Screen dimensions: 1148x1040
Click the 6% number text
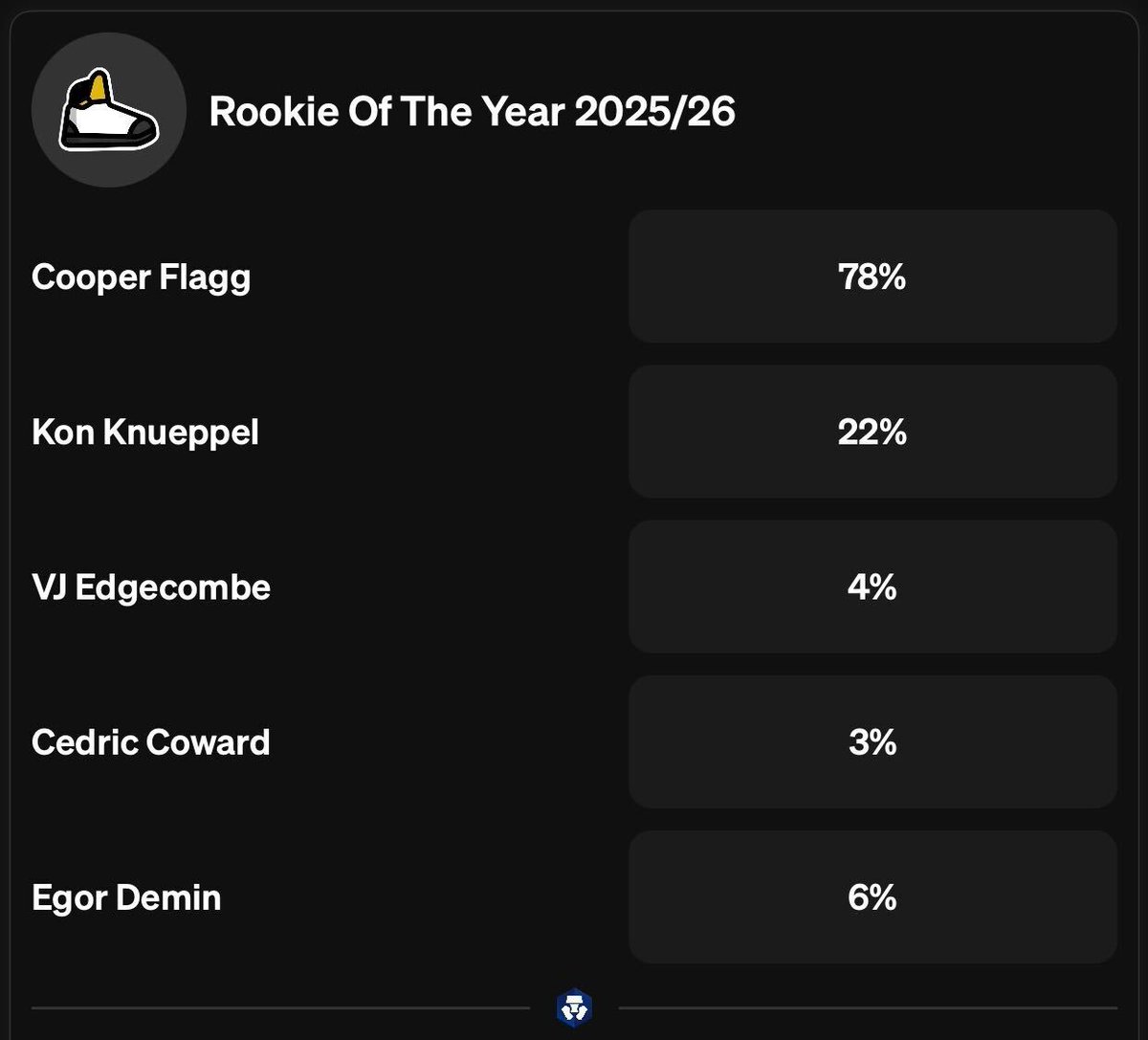pyautogui.click(x=872, y=897)
